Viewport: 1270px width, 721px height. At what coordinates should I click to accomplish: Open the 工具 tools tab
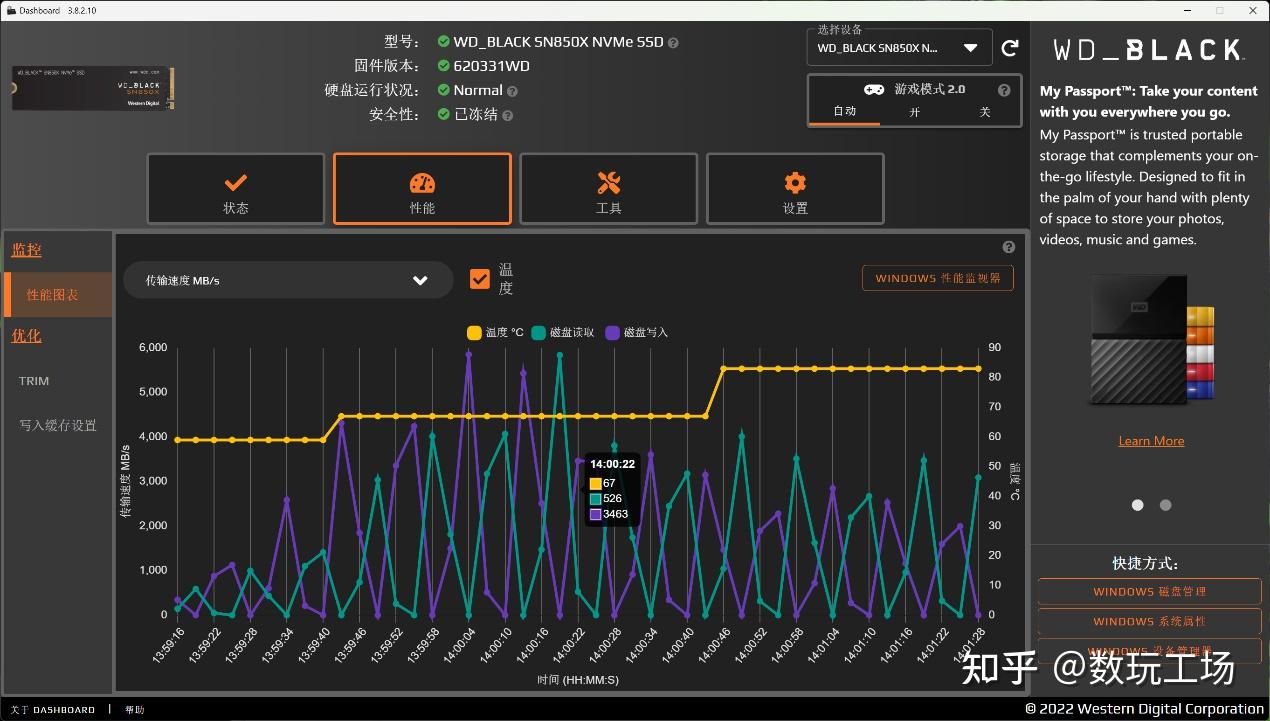pyautogui.click(x=608, y=189)
